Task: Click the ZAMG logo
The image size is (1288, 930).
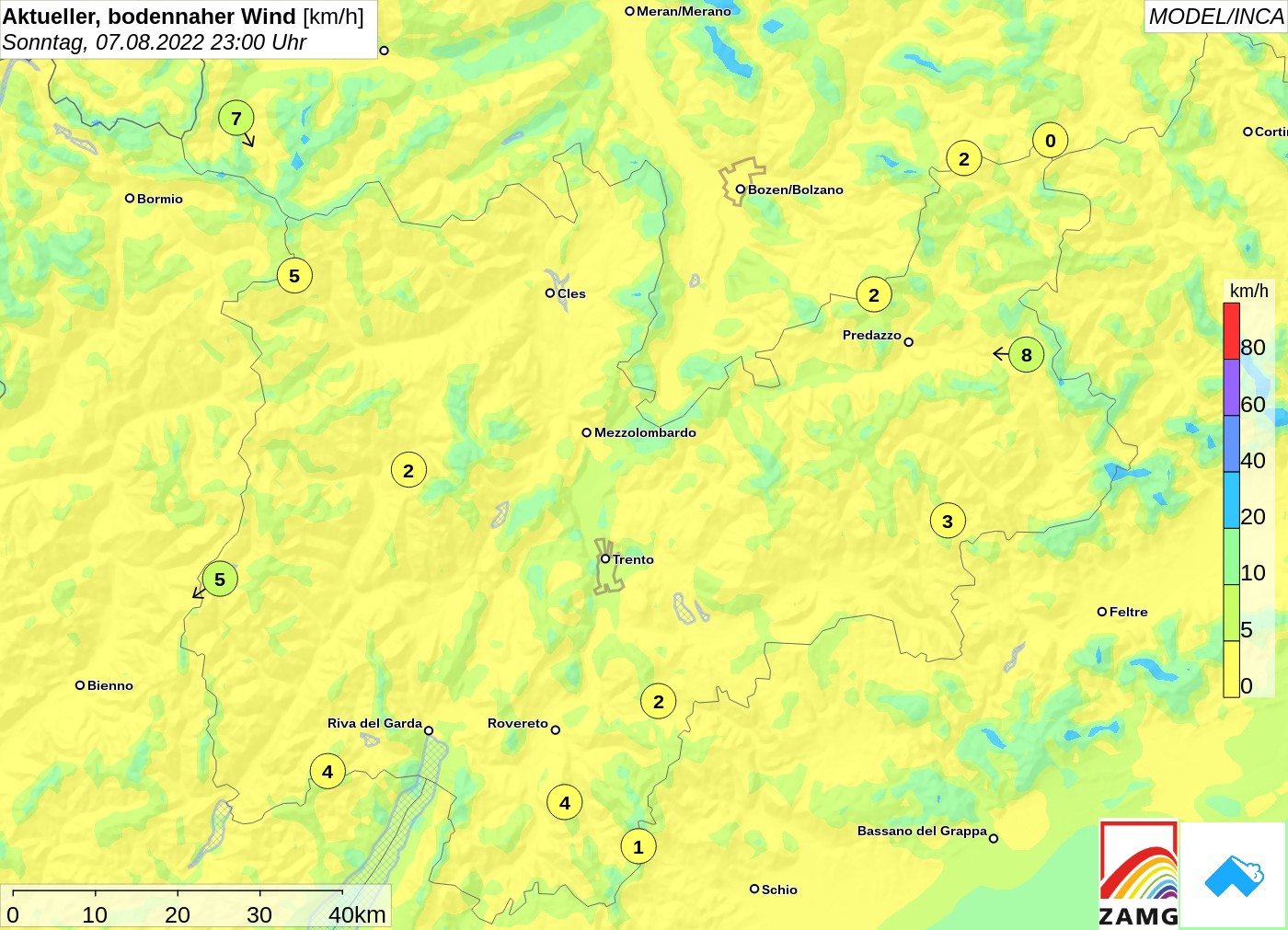Action: 1139,874
